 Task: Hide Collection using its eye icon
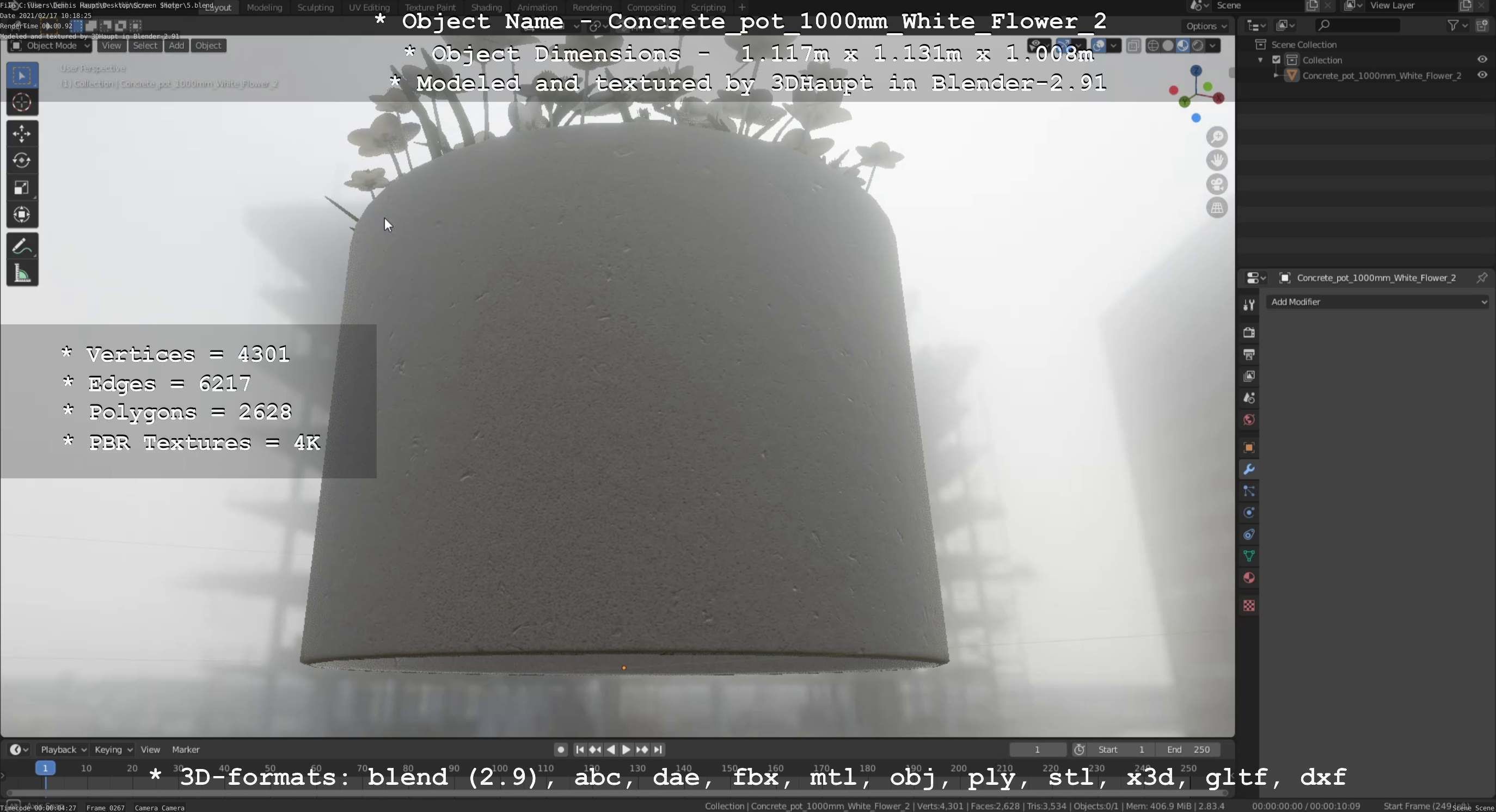1482,59
